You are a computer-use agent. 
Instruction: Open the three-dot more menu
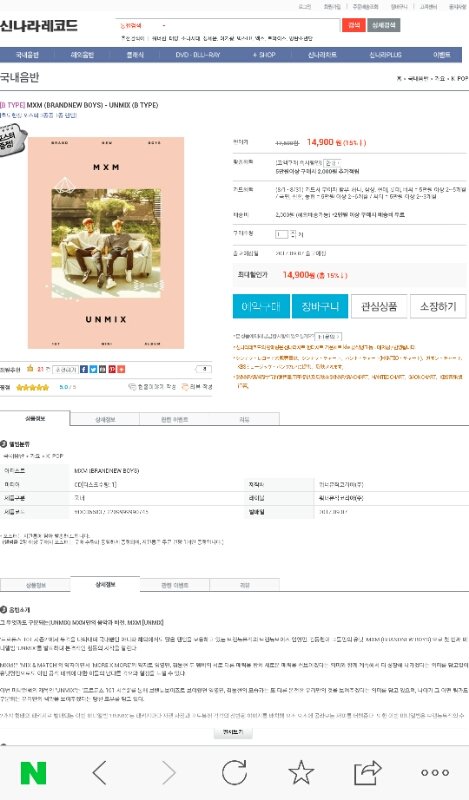(435, 773)
